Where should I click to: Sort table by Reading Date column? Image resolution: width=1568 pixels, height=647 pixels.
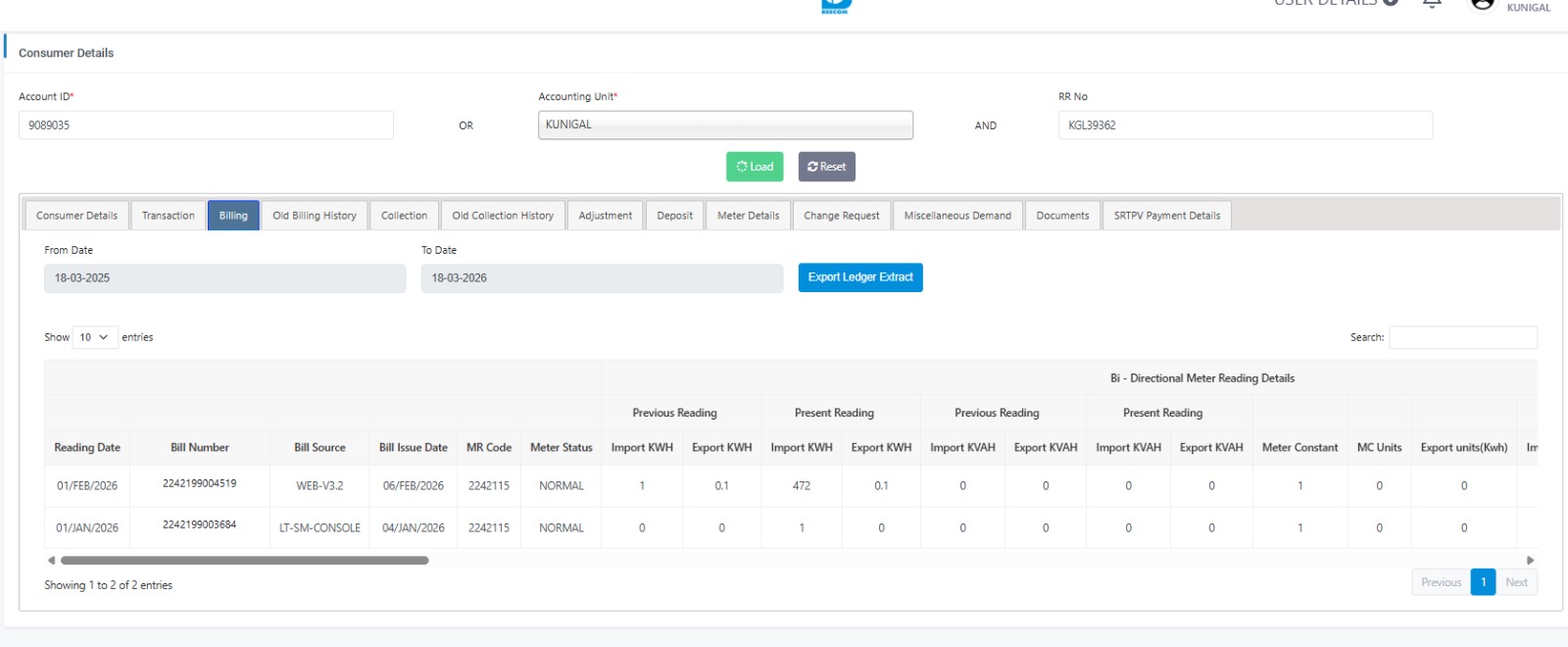(x=87, y=448)
